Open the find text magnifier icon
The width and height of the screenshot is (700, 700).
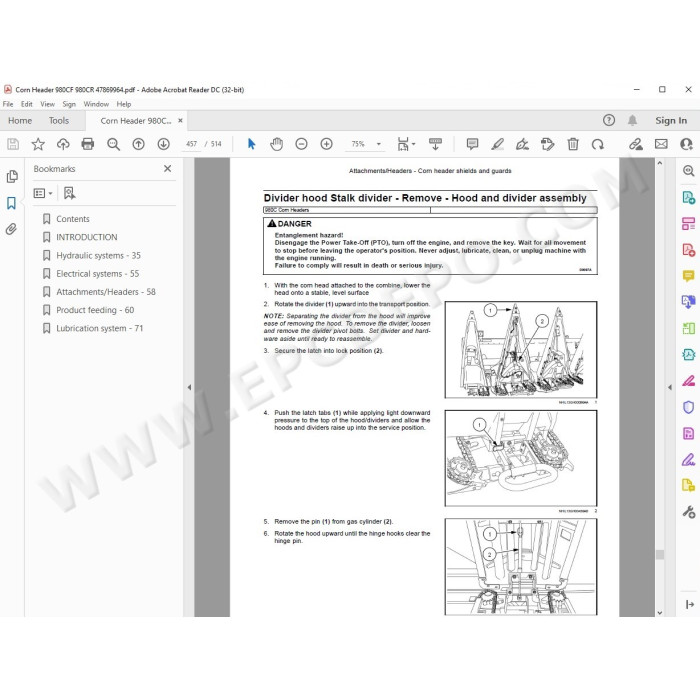point(113,144)
